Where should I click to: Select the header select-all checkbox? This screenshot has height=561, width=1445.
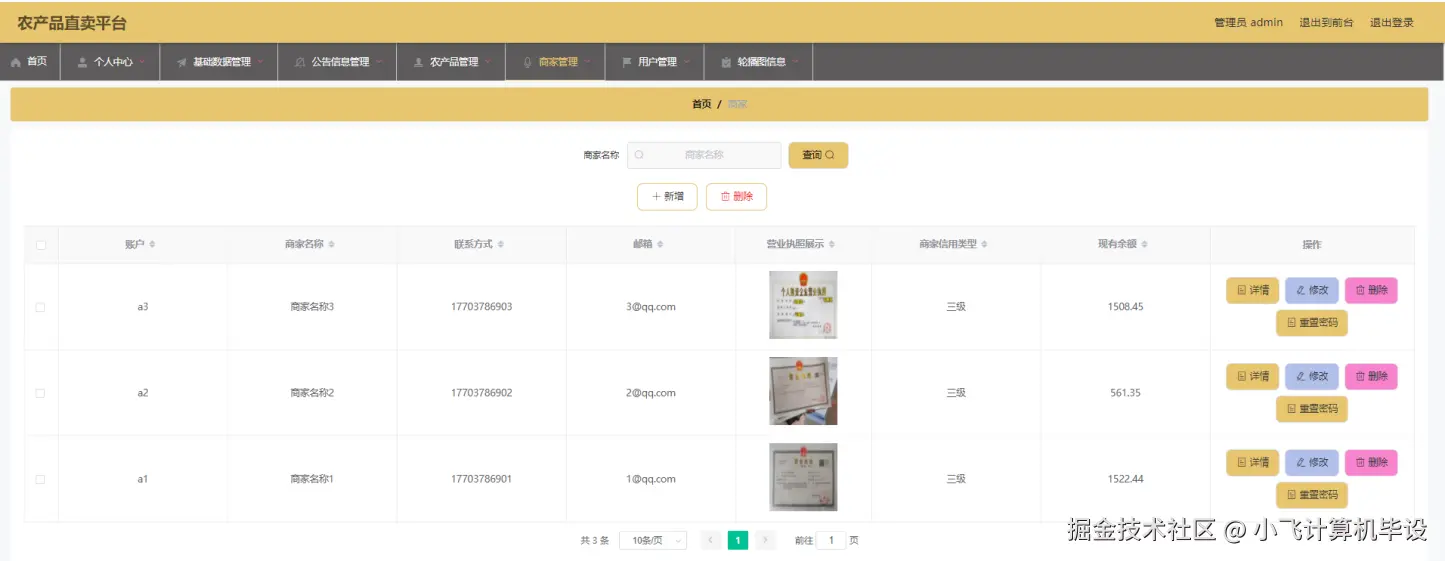(41, 245)
